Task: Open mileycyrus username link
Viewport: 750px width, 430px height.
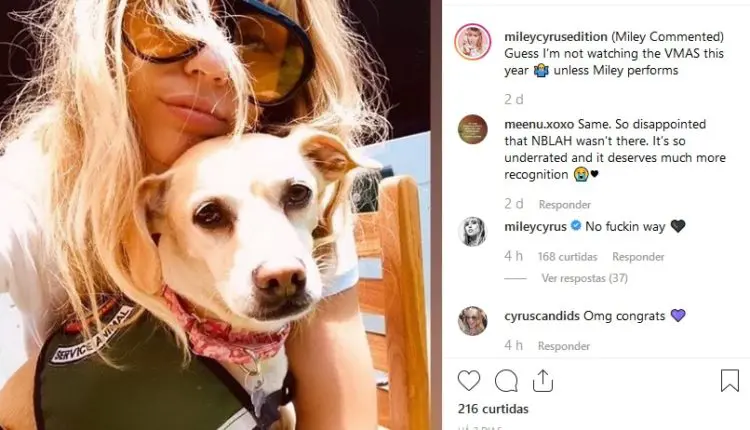Action: [535, 226]
